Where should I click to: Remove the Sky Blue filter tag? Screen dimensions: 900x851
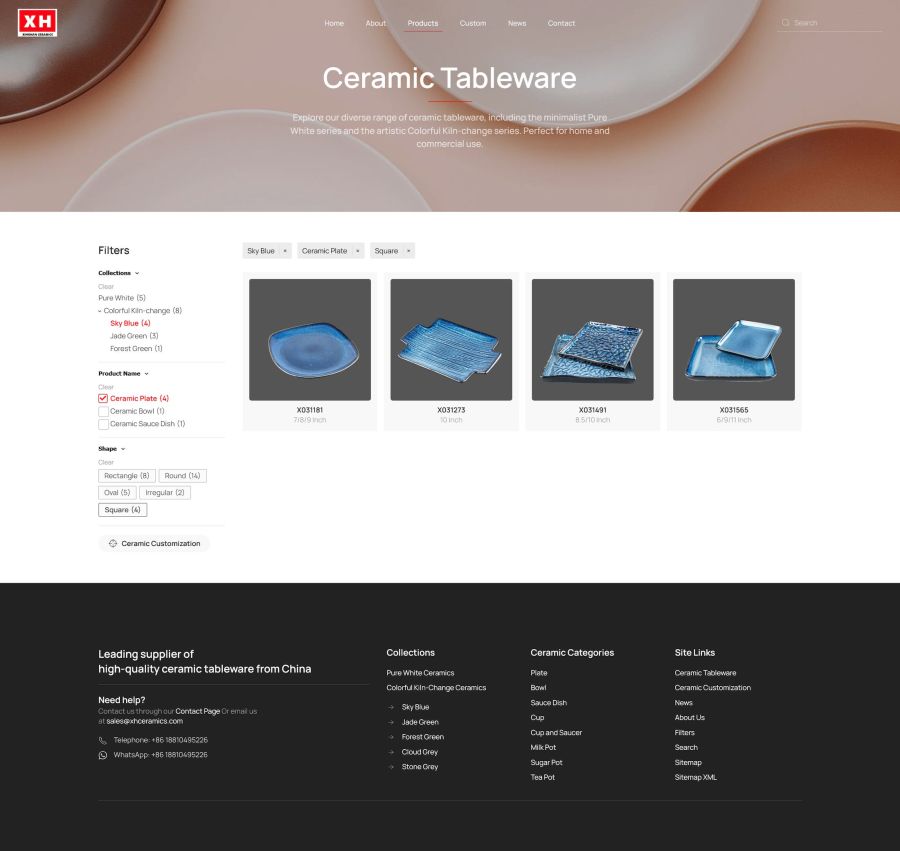pyautogui.click(x=284, y=251)
